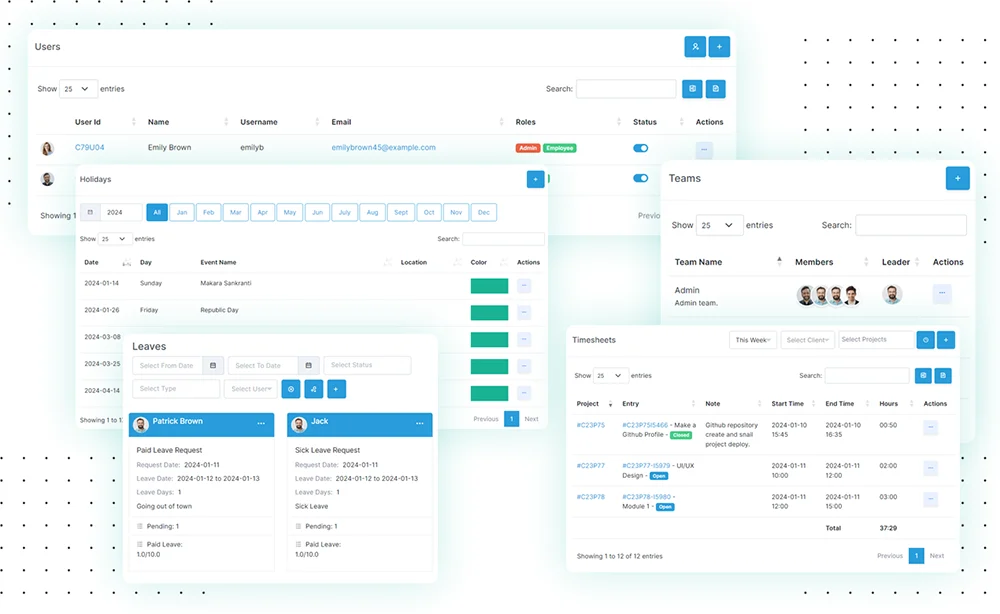Toggle status switch for Emily Brown
Viewport: 1000px width, 614px height.
coord(641,148)
